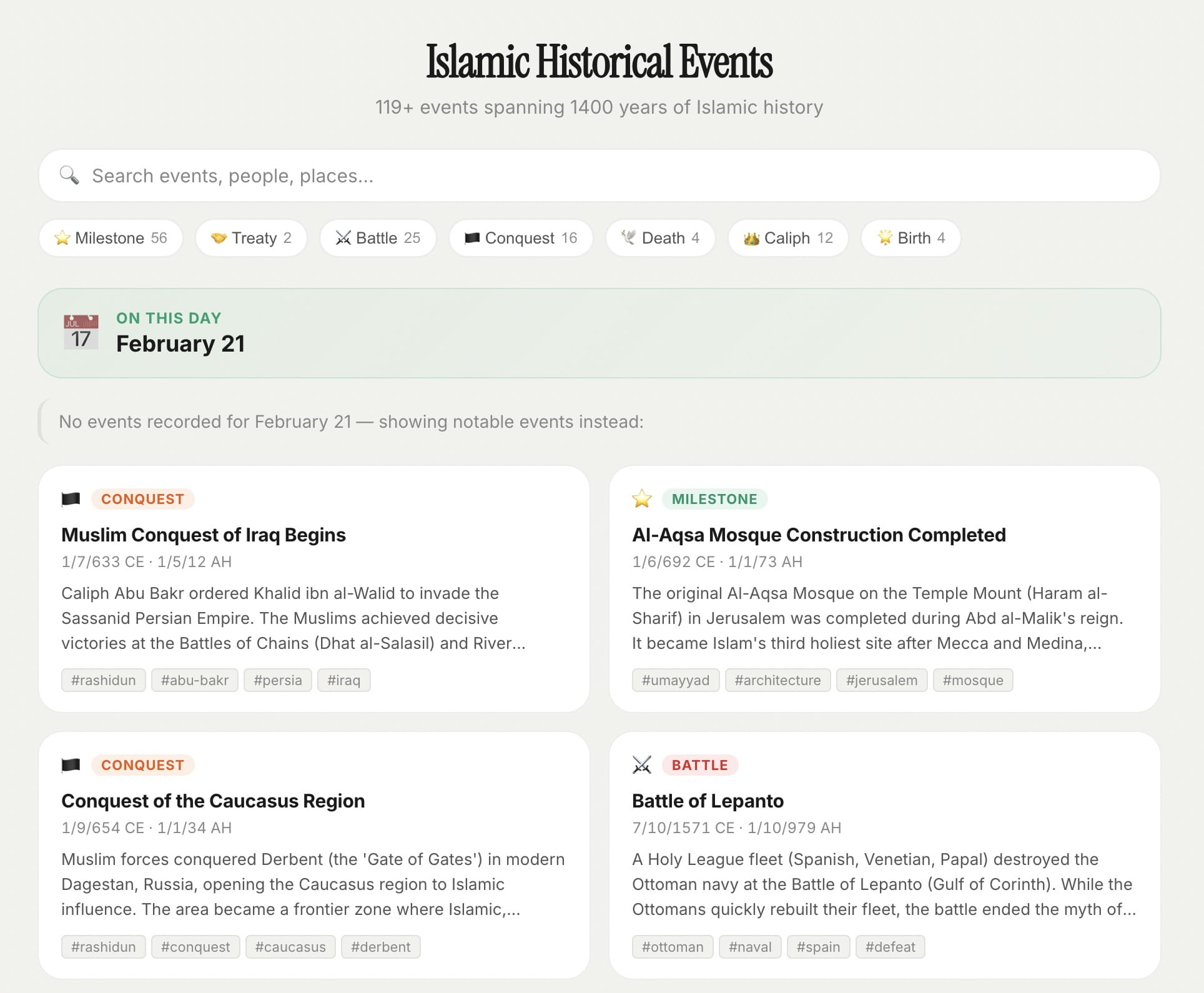Select the Caliph 12 category
This screenshot has width=1204, height=993.
point(787,238)
